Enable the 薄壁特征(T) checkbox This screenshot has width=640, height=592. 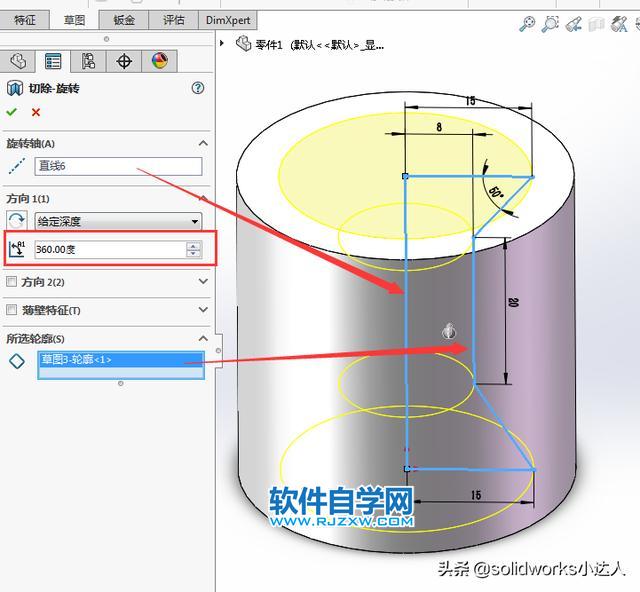(11, 309)
